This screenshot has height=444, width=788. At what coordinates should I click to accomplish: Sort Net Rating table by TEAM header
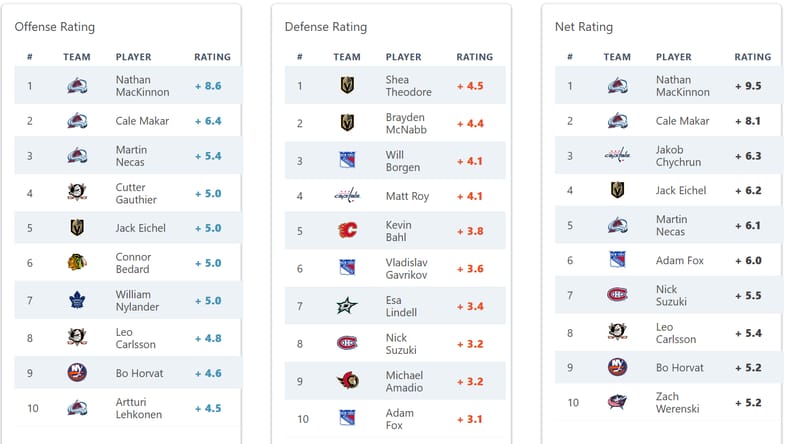[617, 57]
